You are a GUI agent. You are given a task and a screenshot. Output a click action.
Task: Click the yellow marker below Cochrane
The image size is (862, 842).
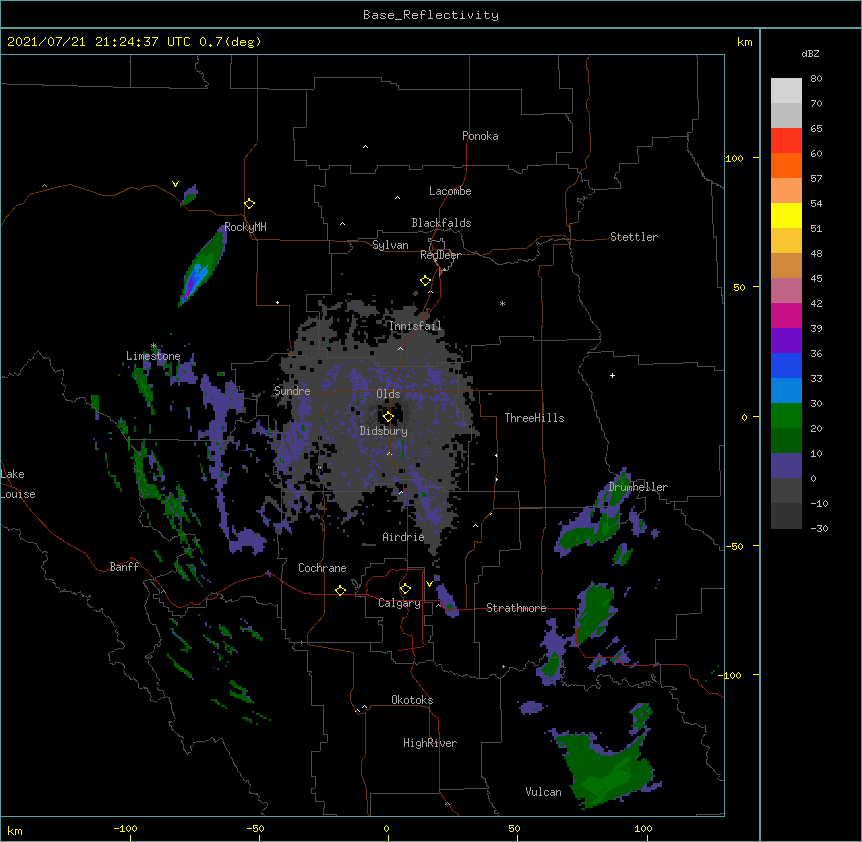pyautogui.click(x=340, y=590)
